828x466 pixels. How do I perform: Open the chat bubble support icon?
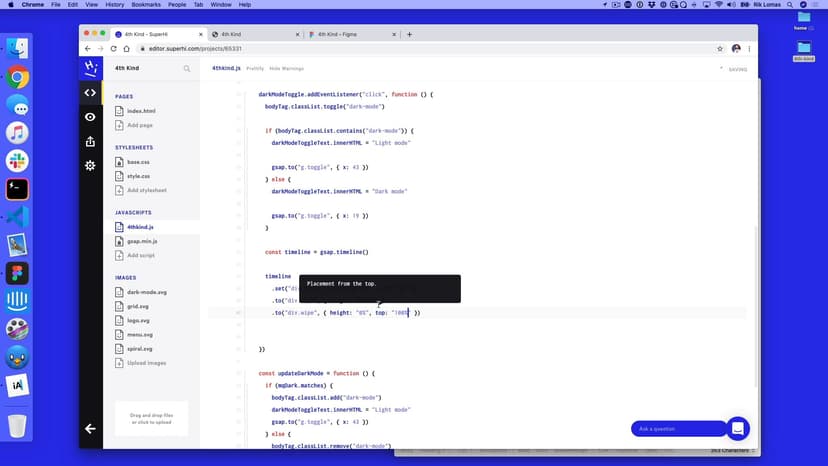pyautogui.click(x=738, y=428)
